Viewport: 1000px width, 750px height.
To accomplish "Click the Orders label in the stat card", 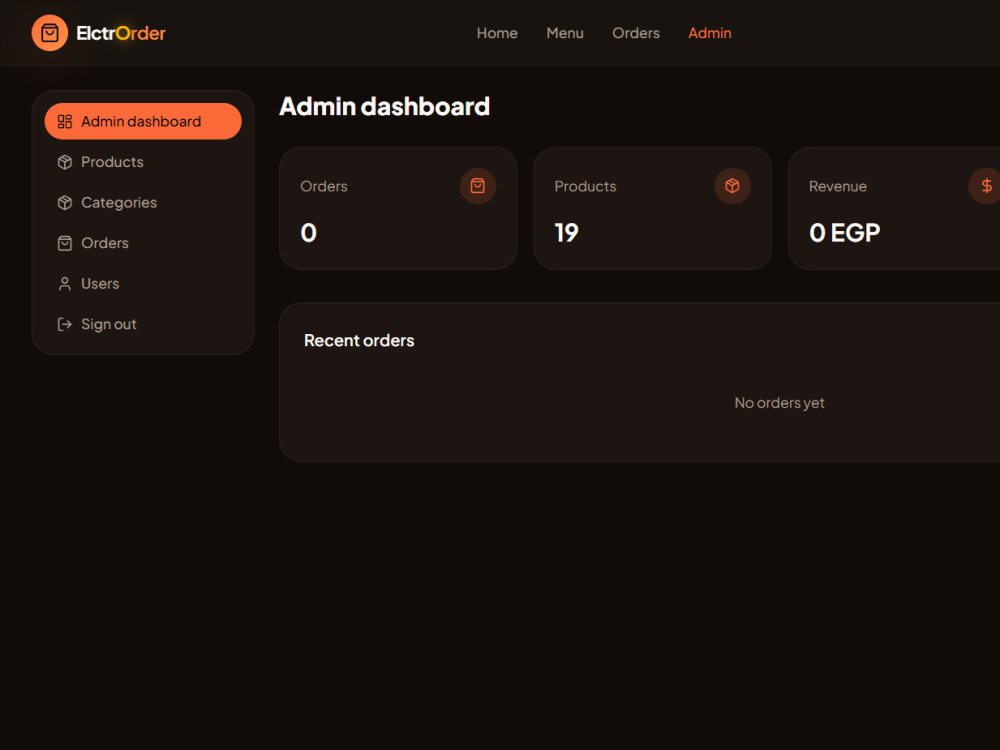I will [324, 186].
